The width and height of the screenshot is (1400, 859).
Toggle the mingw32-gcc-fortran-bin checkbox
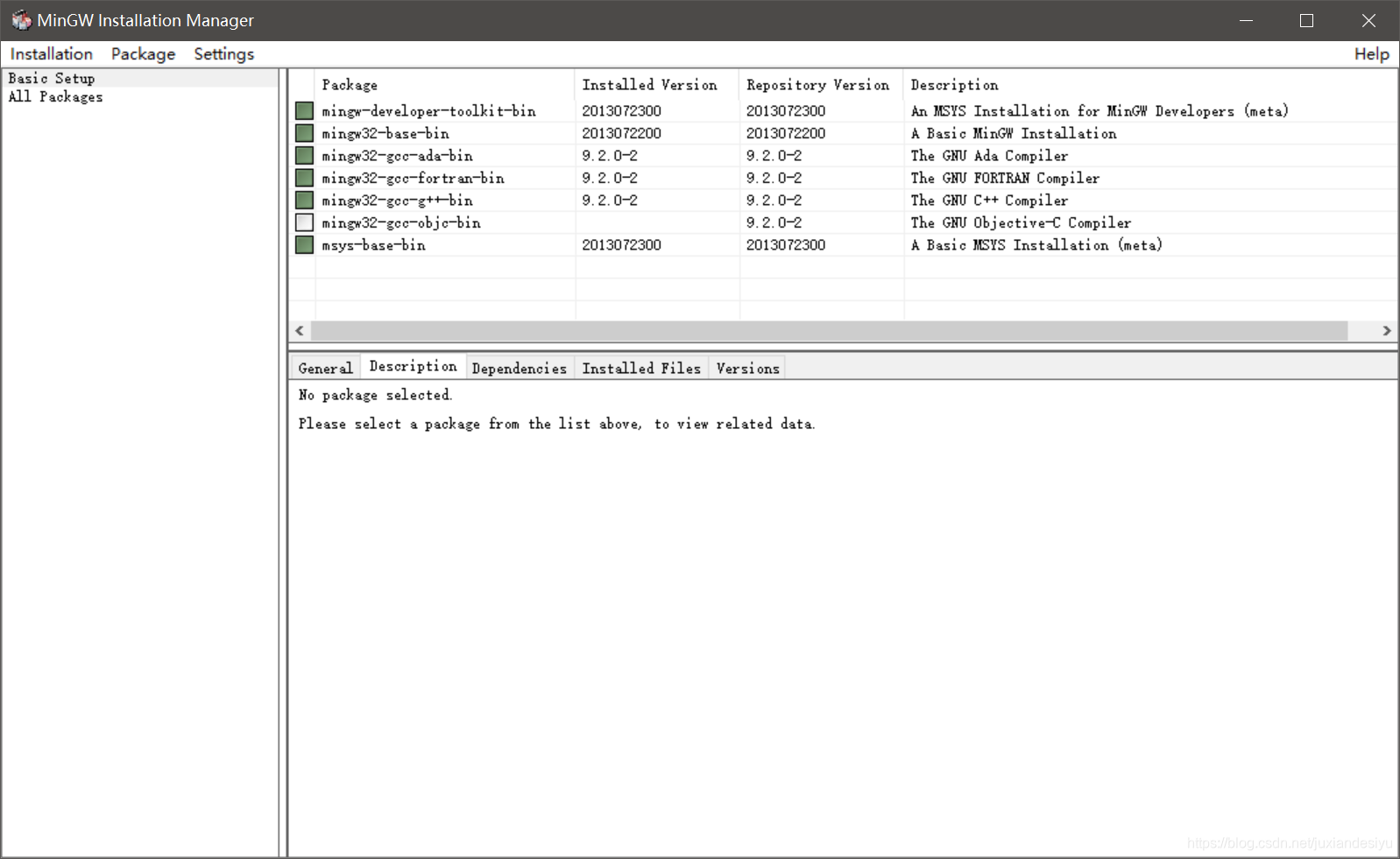(x=304, y=178)
